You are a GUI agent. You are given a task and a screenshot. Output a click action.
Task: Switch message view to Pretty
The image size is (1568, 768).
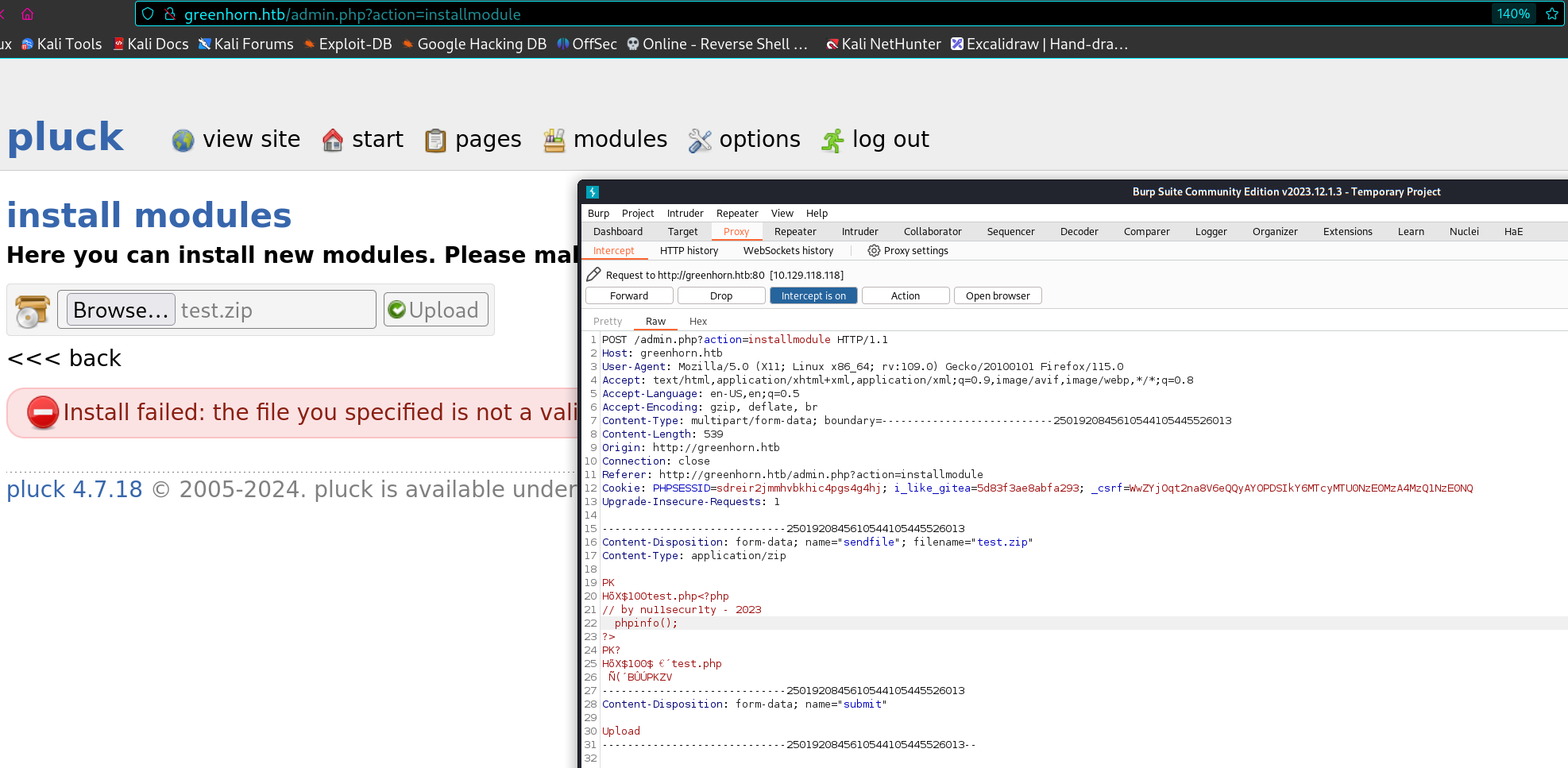pos(608,321)
